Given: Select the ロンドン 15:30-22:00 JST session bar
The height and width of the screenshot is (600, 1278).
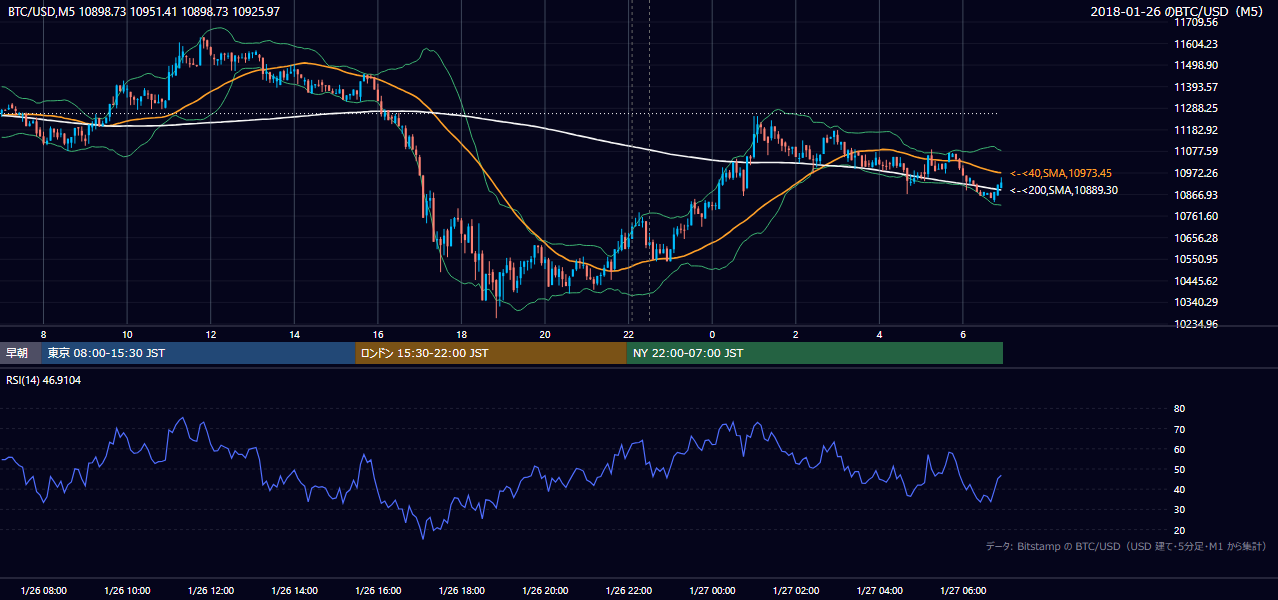Looking at the screenshot, I should pyautogui.click(x=491, y=353).
